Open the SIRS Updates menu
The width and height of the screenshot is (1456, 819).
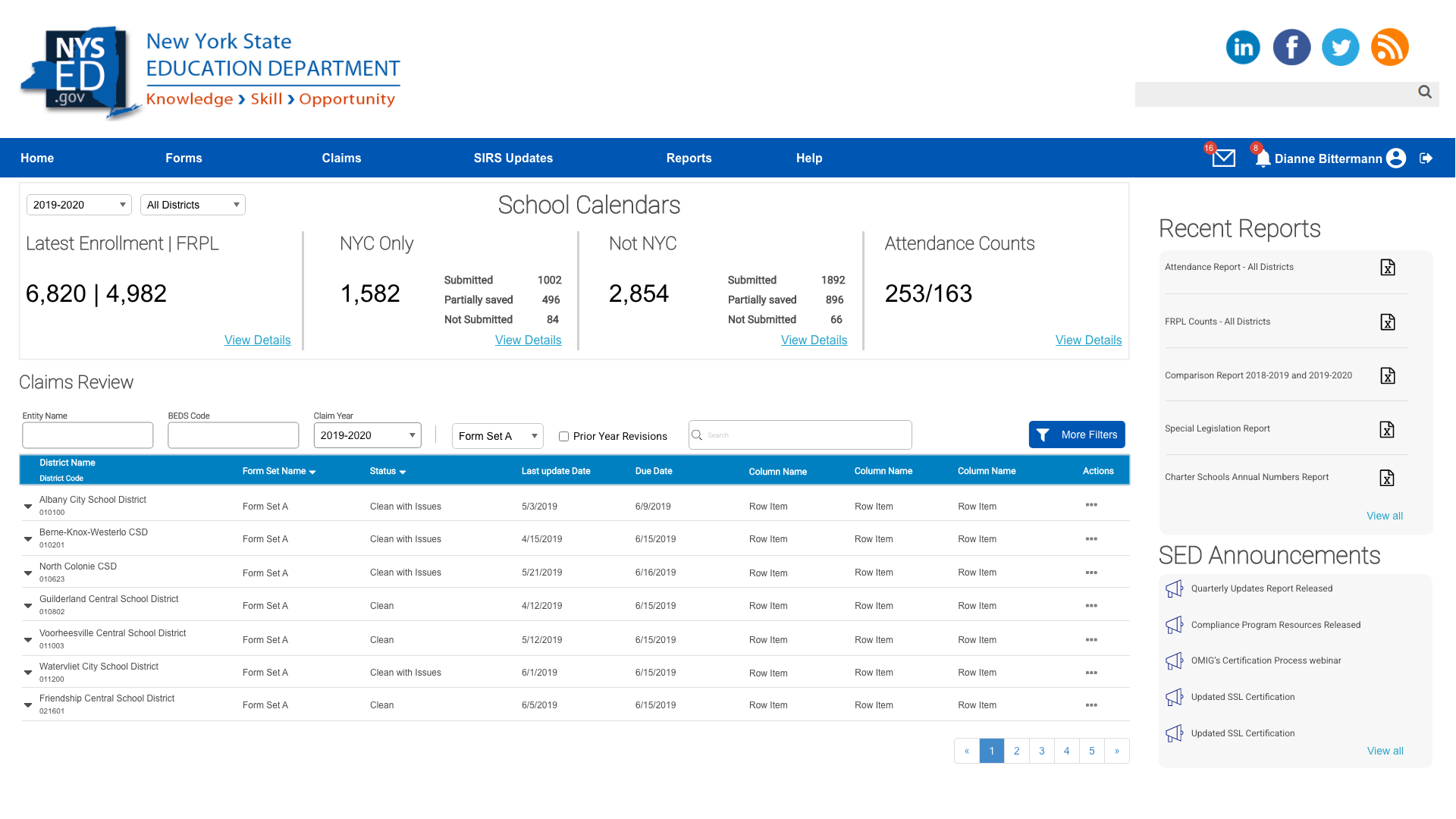click(x=513, y=158)
